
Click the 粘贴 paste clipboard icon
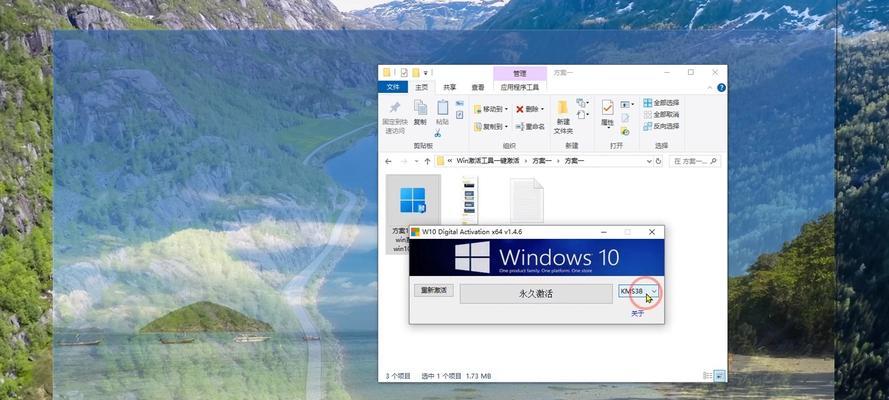[442, 107]
